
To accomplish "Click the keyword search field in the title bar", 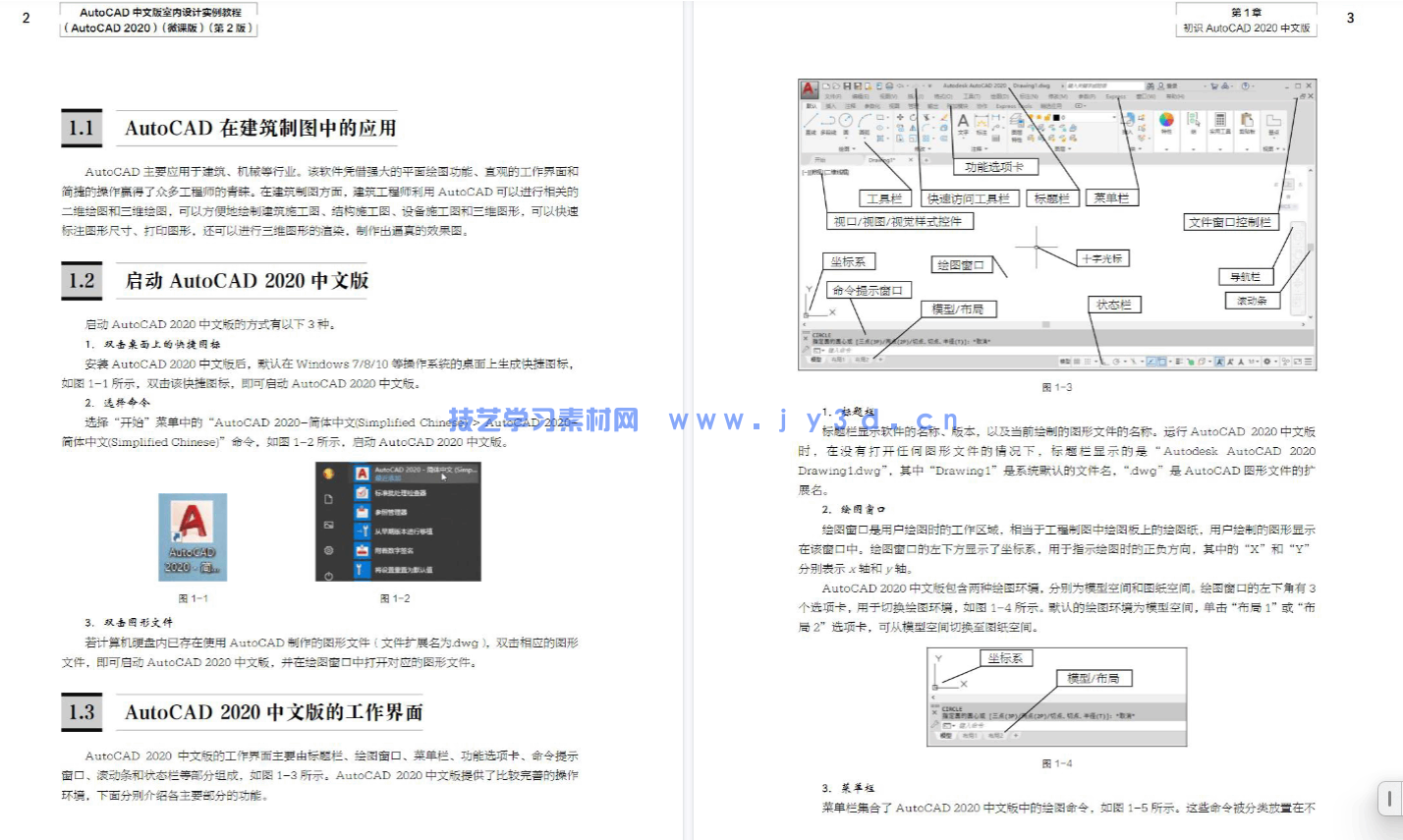I will tap(1105, 85).
